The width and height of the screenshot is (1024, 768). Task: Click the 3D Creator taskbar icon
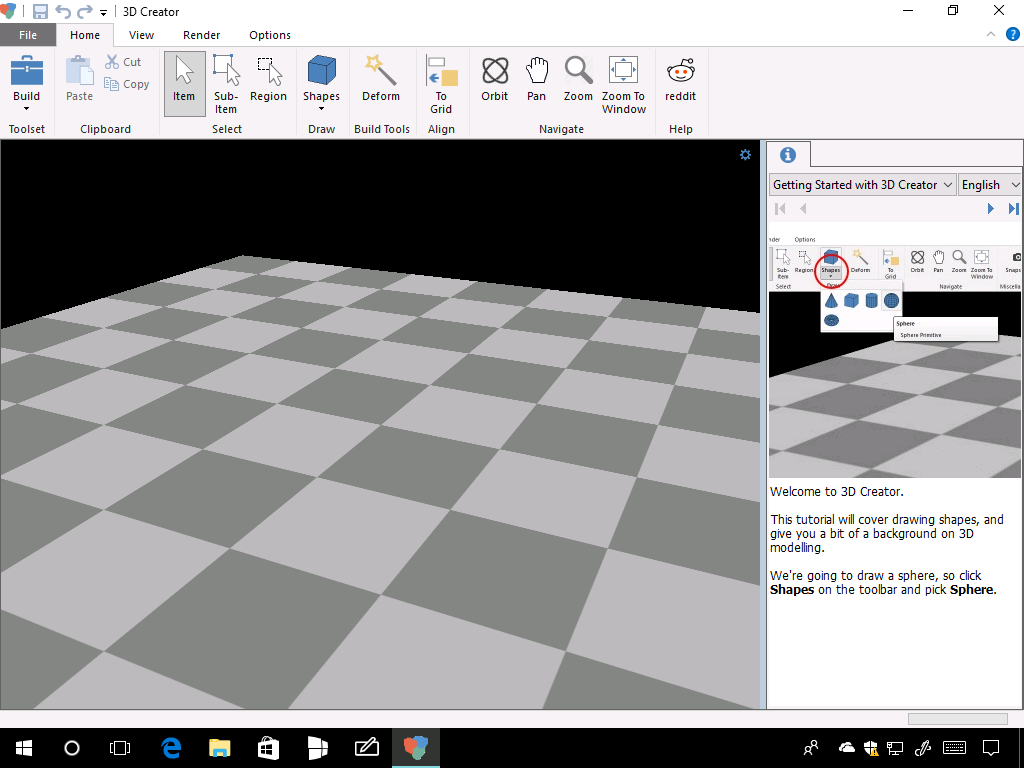(x=415, y=748)
